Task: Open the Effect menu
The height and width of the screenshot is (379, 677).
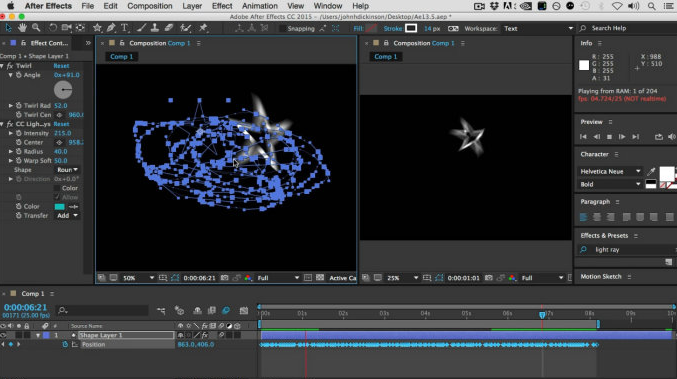Action: coord(222,6)
